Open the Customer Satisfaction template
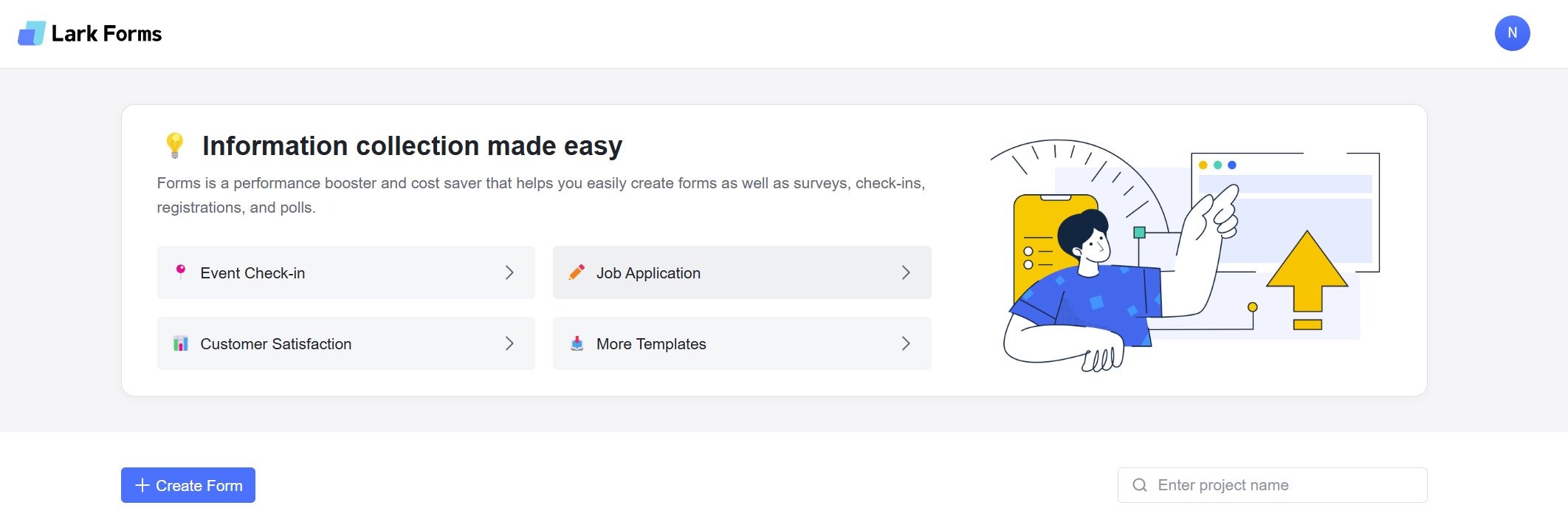The width and height of the screenshot is (1568, 525). pyautogui.click(x=276, y=344)
